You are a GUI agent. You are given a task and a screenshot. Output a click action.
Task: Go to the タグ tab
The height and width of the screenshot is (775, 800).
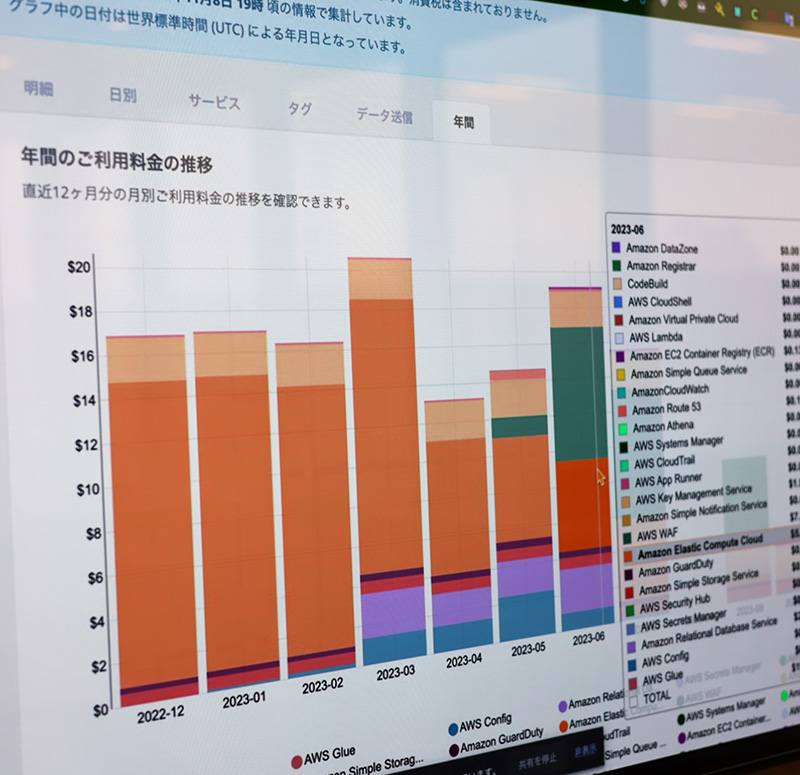coord(299,109)
